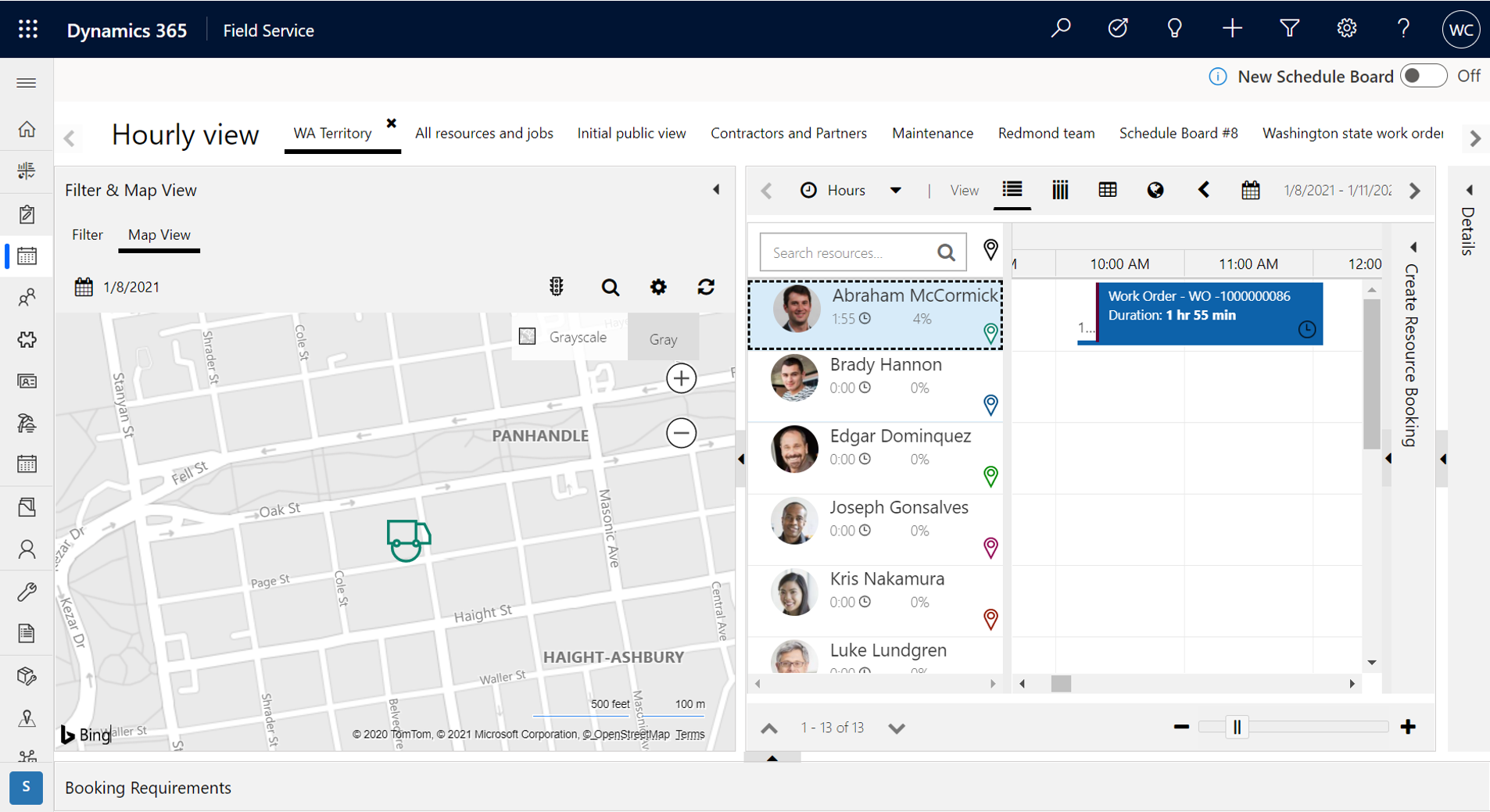Switch to the Filter tab
The height and width of the screenshot is (812, 1490).
[88, 234]
